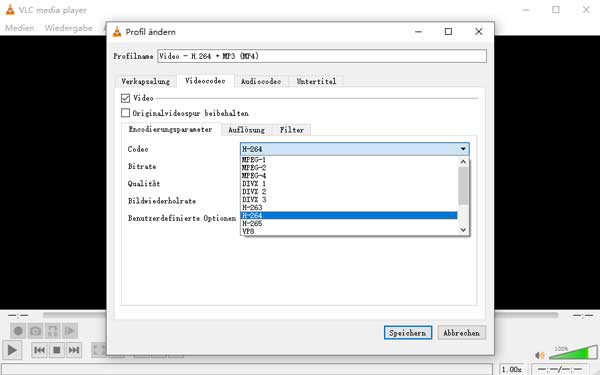Click the Abbrechen button
600x375 pixels.
(461, 333)
